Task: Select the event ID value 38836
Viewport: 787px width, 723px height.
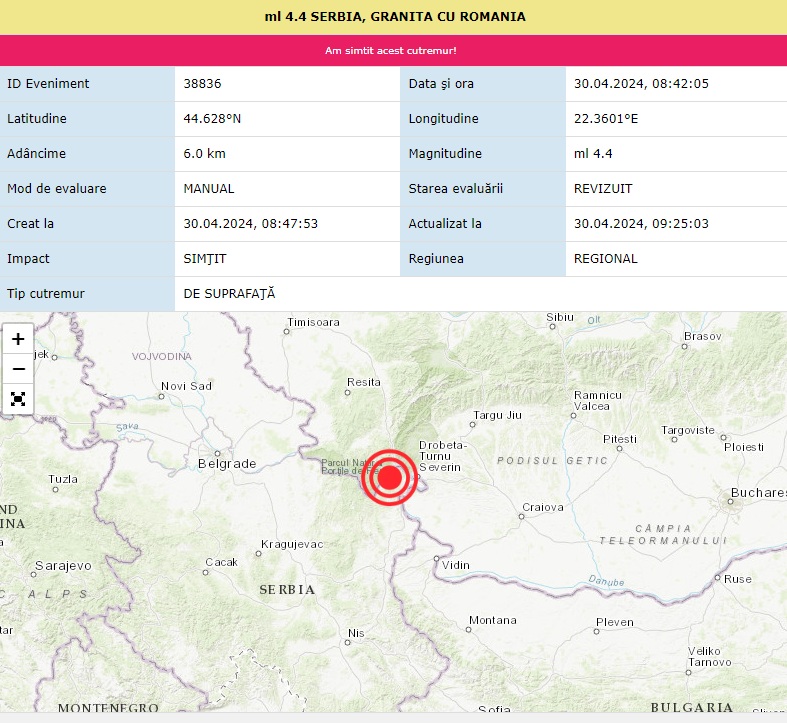Action: (x=203, y=84)
